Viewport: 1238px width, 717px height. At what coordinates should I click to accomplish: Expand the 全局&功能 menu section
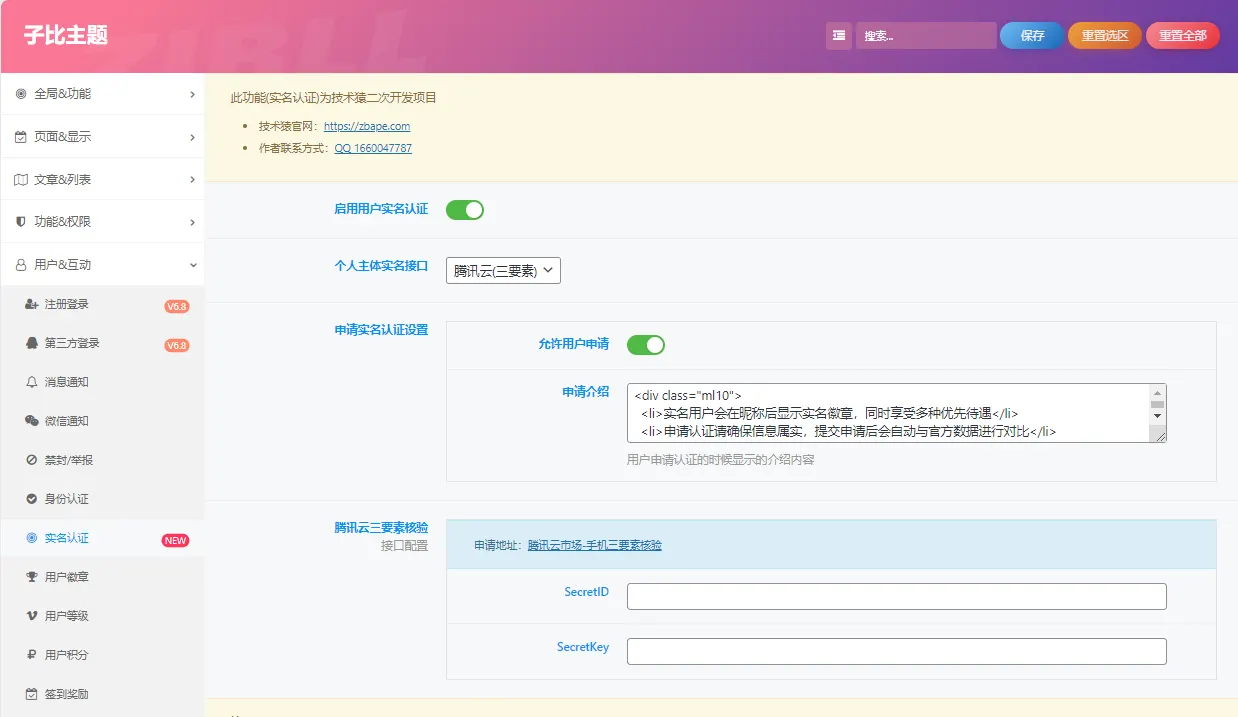click(x=102, y=94)
